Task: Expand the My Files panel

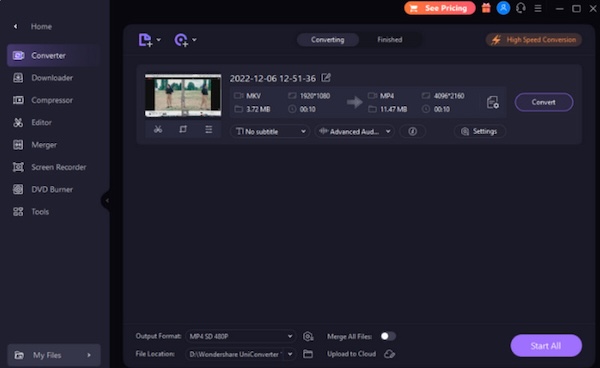Action: (x=54, y=355)
